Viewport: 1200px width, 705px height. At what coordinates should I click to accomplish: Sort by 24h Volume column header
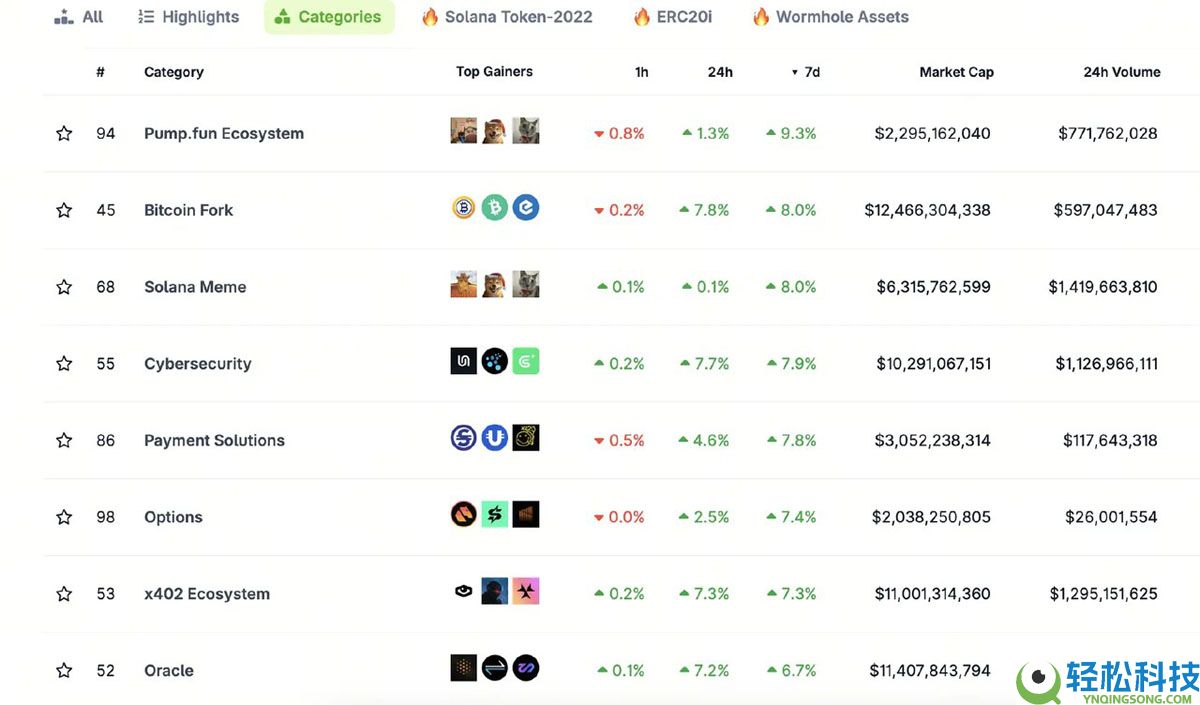(x=1121, y=72)
